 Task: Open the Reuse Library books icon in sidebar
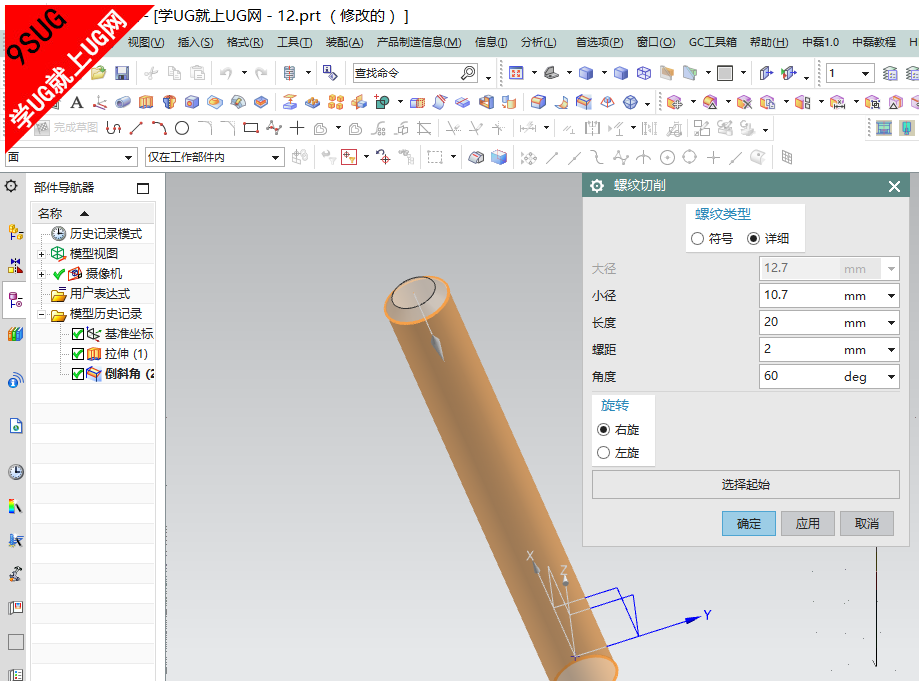click(x=16, y=334)
